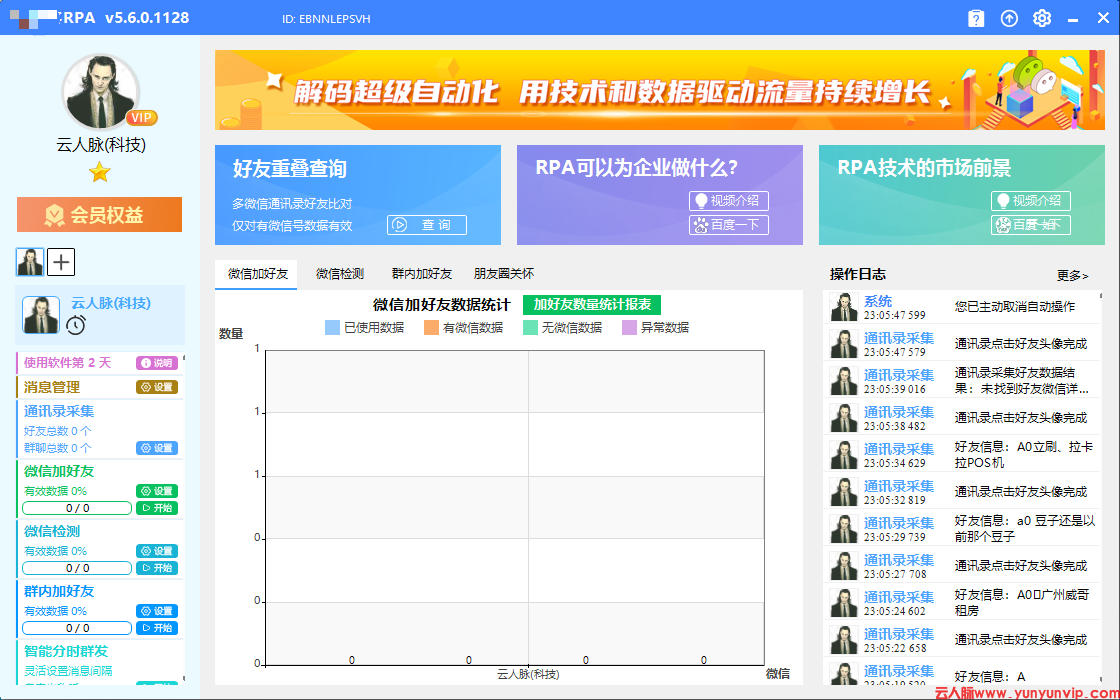
Task: Click log message 好友信息：A0立刷、拉卡拉POS机
Action: tap(1024, 454)
